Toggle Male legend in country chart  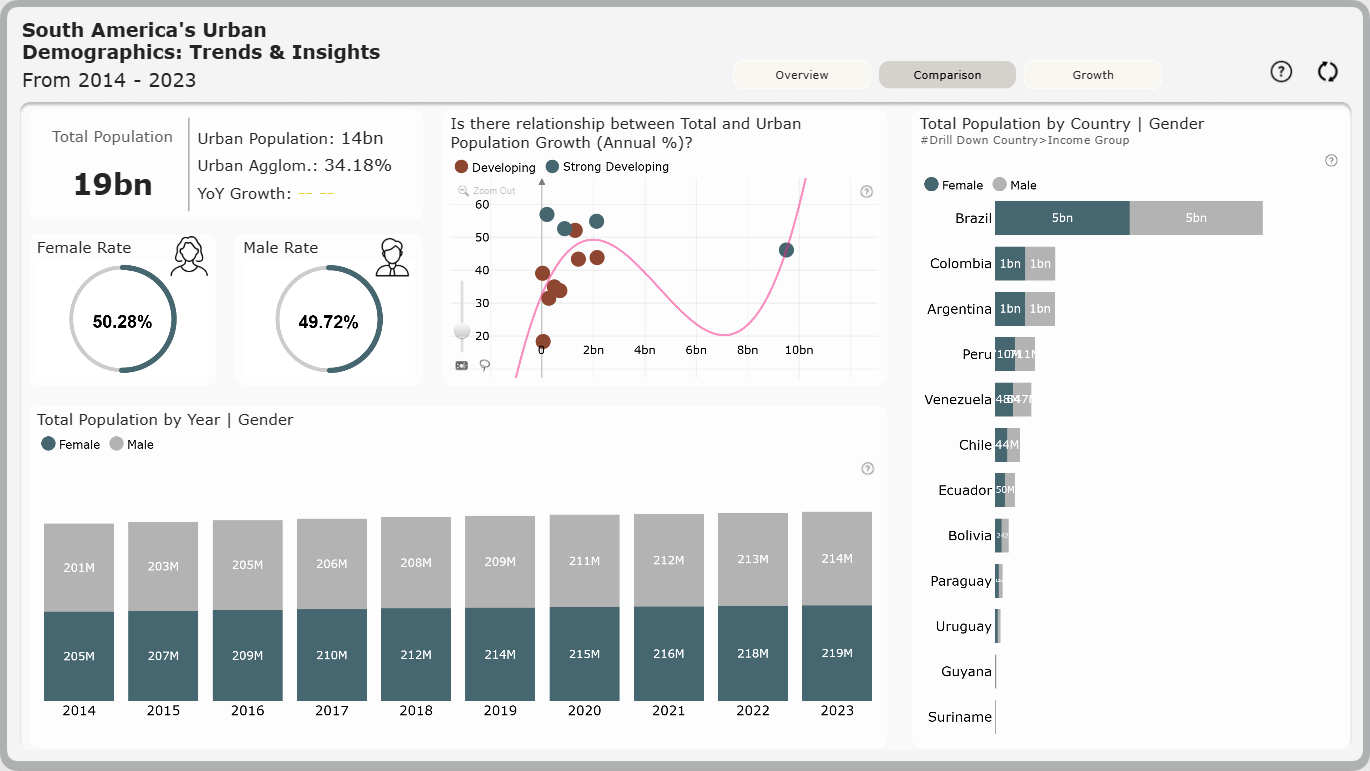(1014, 185)
